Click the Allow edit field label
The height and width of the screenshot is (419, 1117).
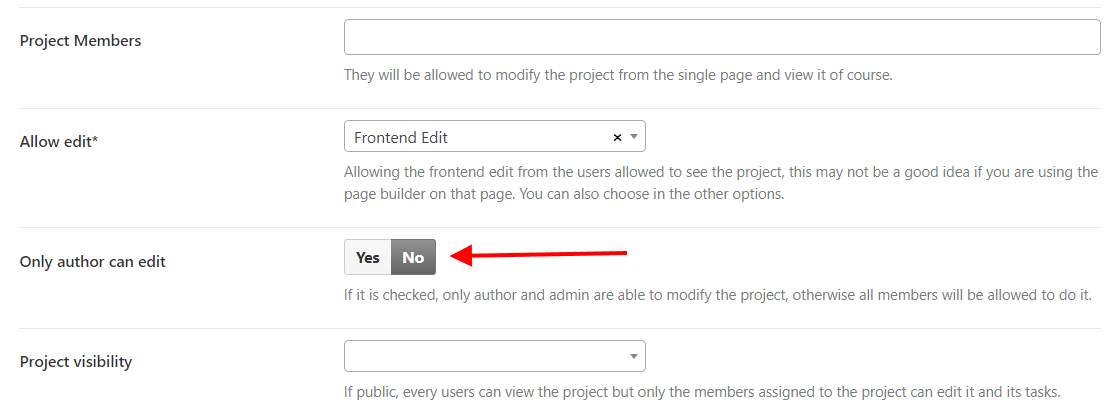(56, 142)
